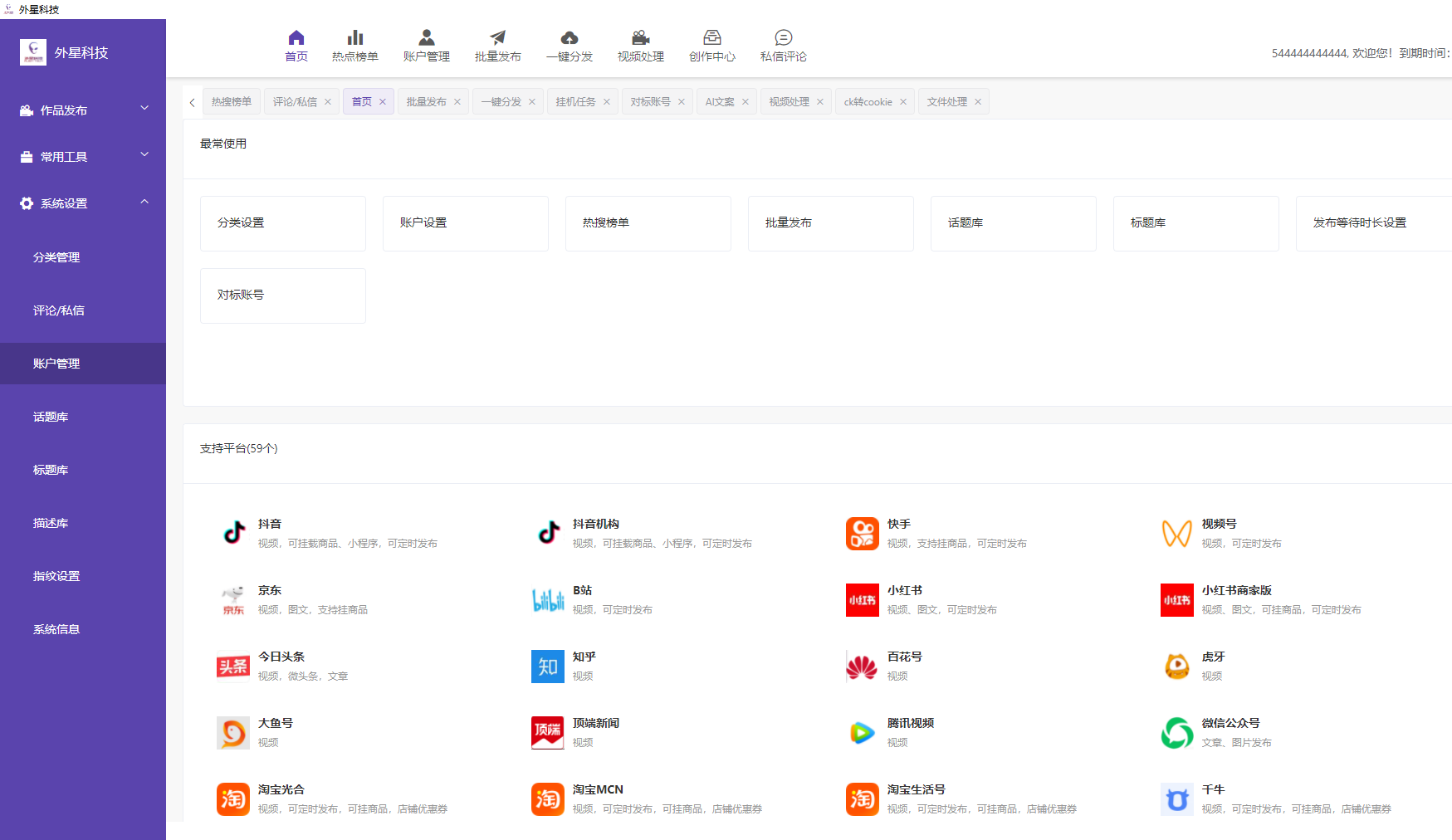Open the 话题库 shortcut card

pyautogui.click(x=1013, y=223)
